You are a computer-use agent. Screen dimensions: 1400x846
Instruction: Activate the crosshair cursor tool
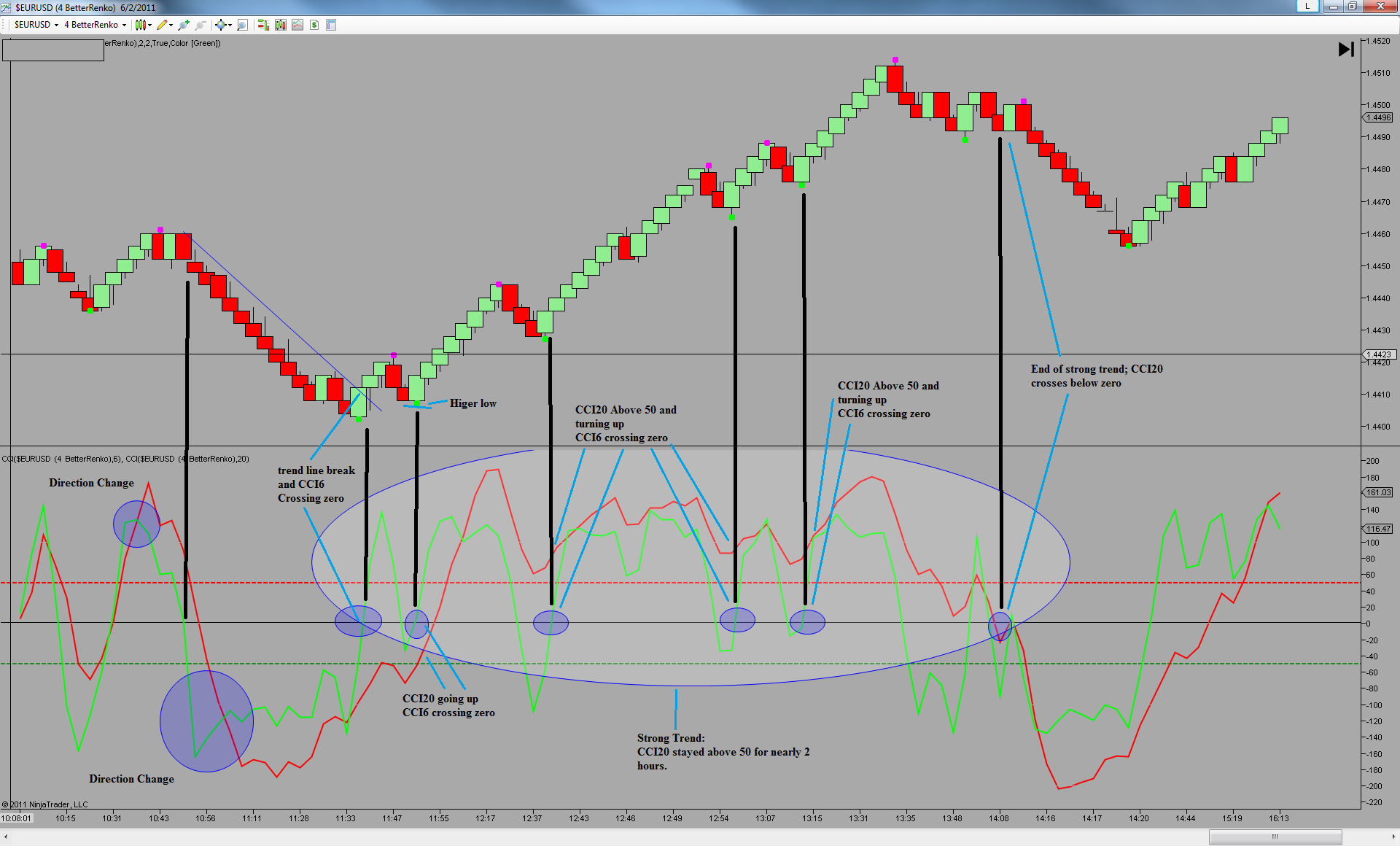[x=220, y=25]
